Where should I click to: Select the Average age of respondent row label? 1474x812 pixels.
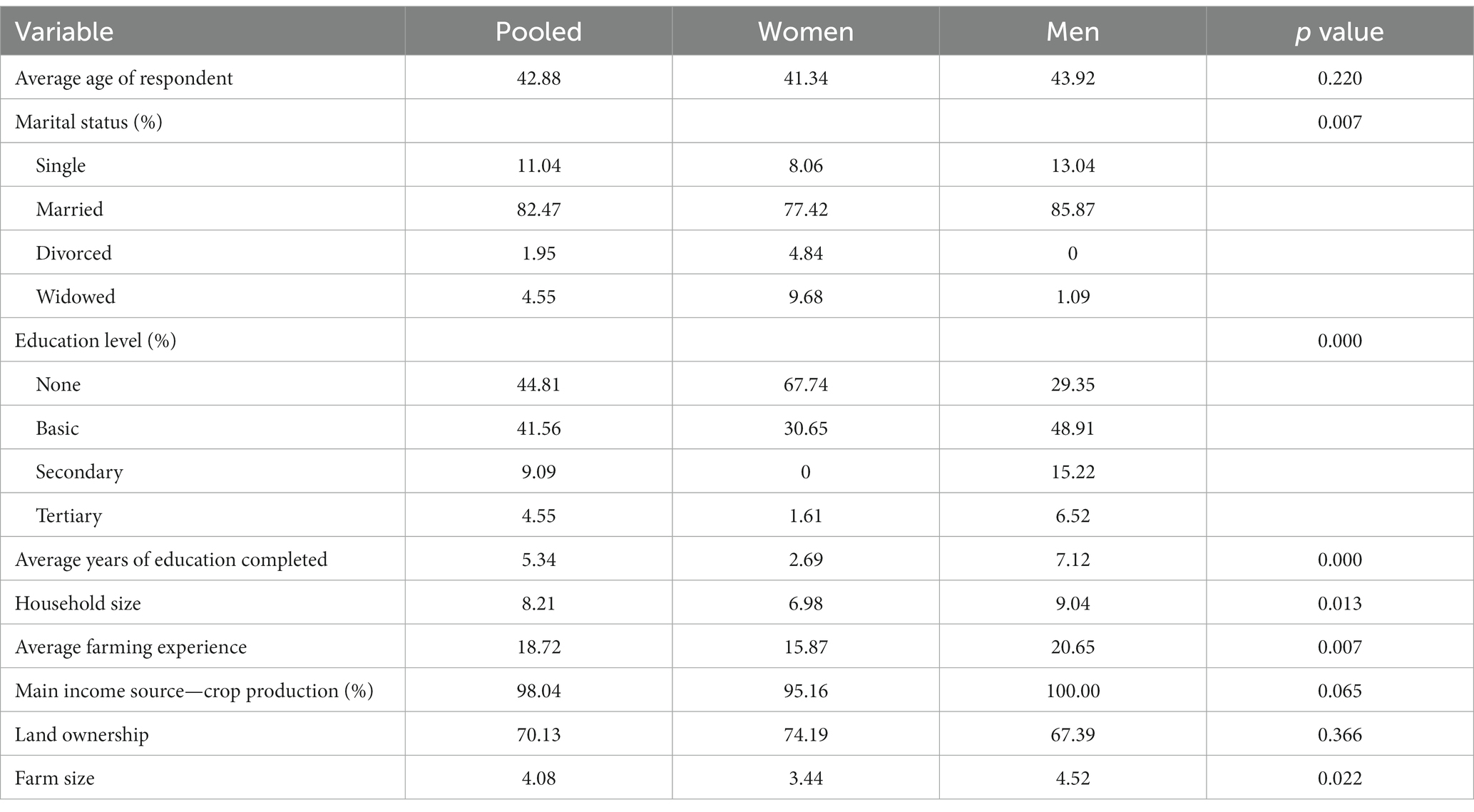124,78
